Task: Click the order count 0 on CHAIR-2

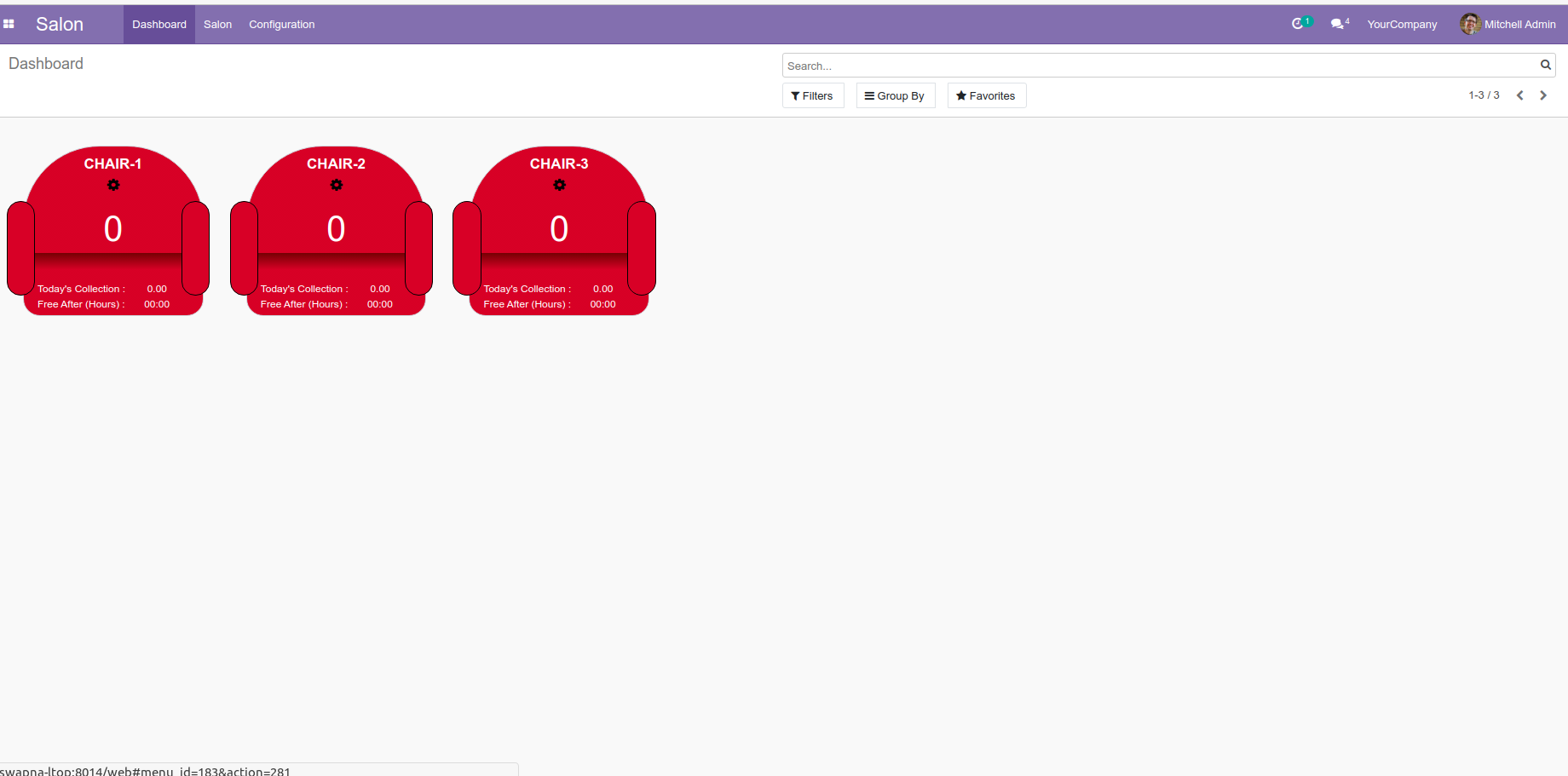Action: (336, 228)
